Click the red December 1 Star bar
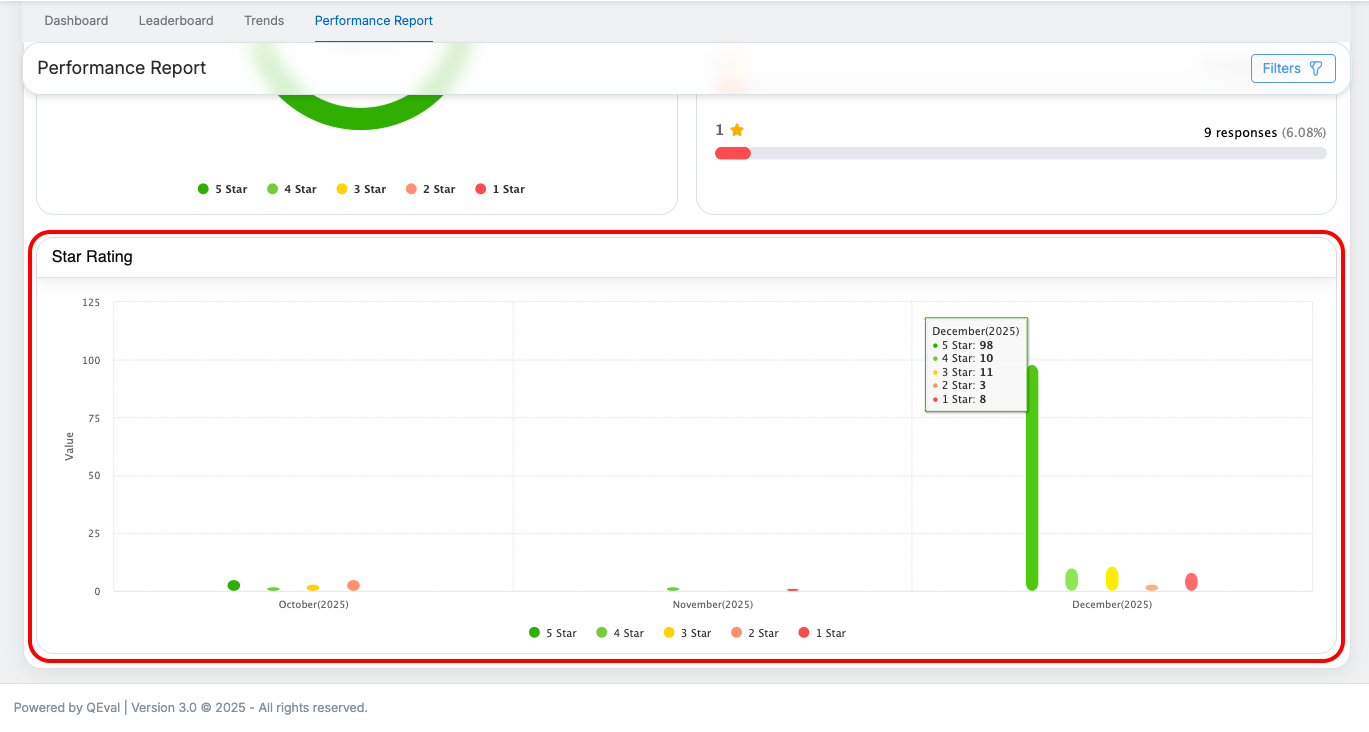 point(1191,582)
